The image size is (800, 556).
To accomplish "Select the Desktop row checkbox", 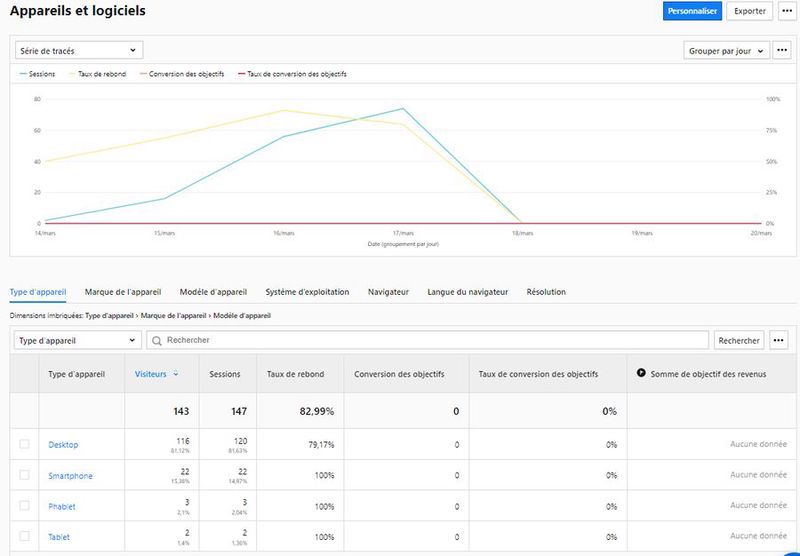I will (x=24, y=444).
